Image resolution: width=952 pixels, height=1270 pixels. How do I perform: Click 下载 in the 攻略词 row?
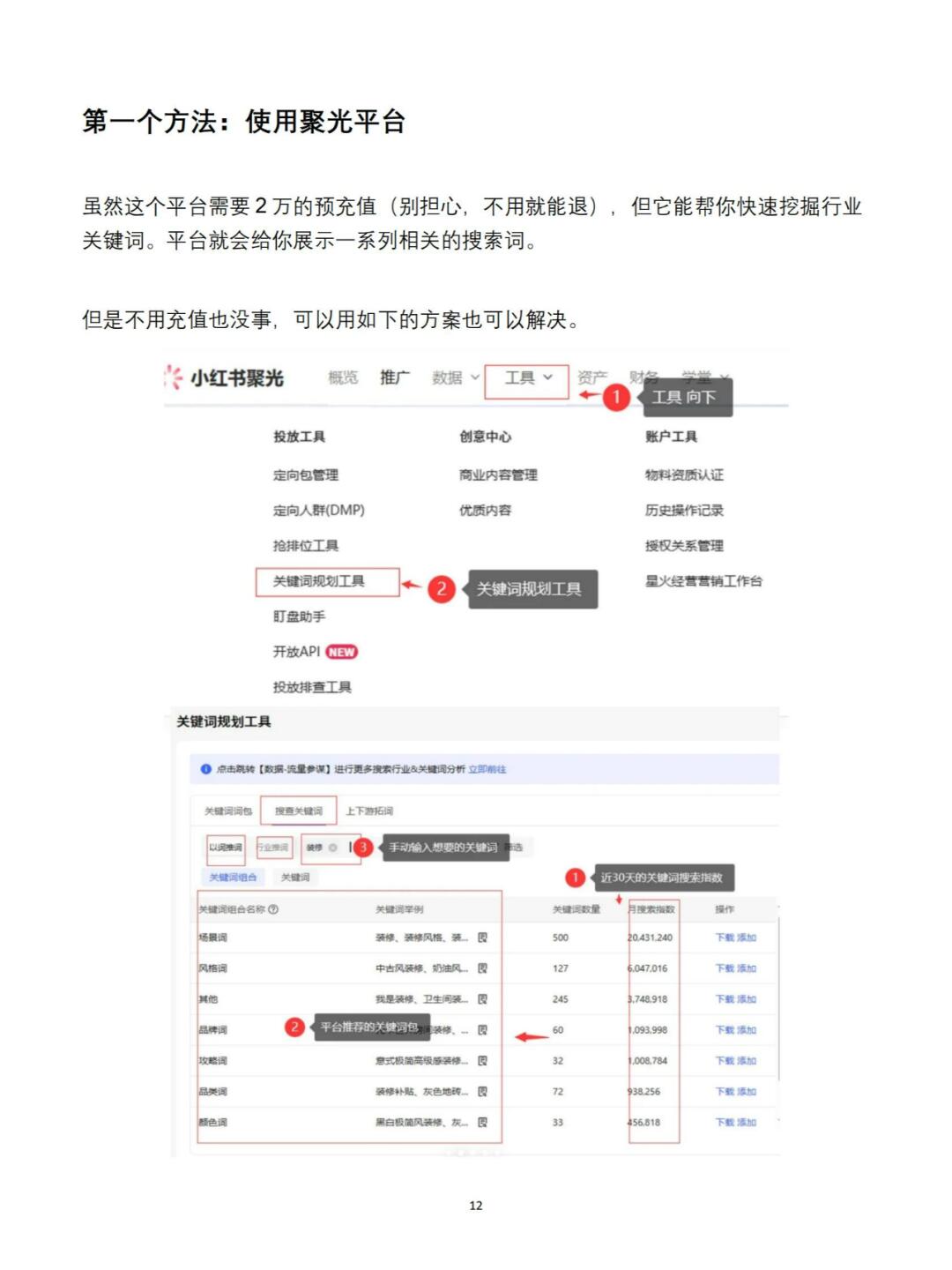click(x=725, y=1061)
